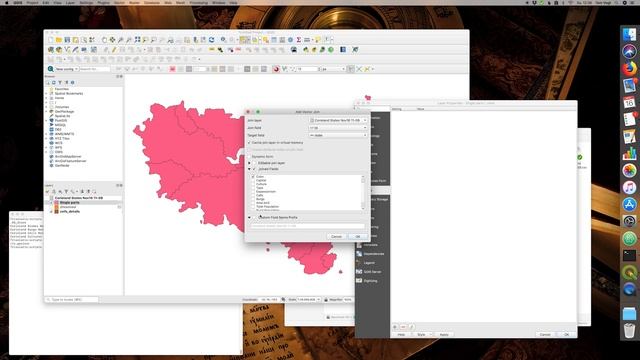Open the Trash in the Dock
This screenshot has height=360, width=640.
[629, 331]
